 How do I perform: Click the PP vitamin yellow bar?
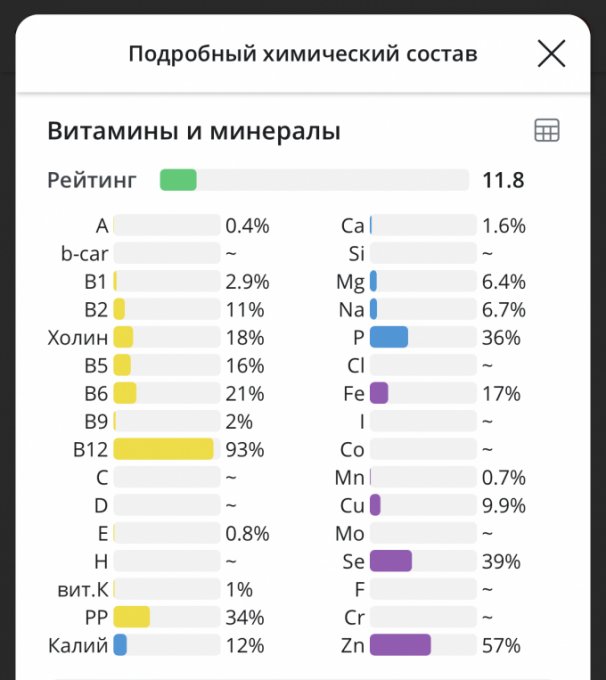click(x=132, y=617)
